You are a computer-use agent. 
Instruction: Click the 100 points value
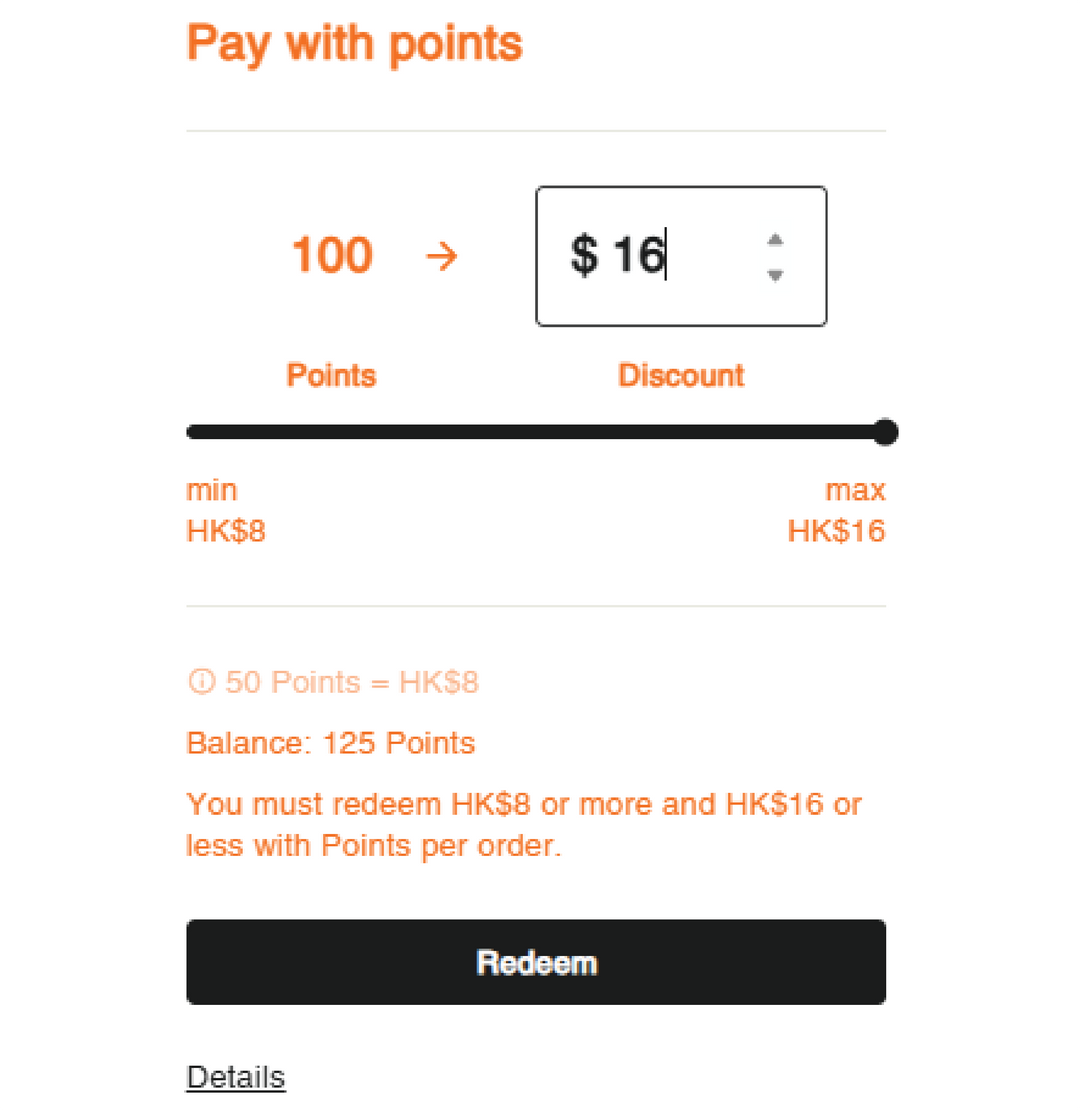click(332, 256)
